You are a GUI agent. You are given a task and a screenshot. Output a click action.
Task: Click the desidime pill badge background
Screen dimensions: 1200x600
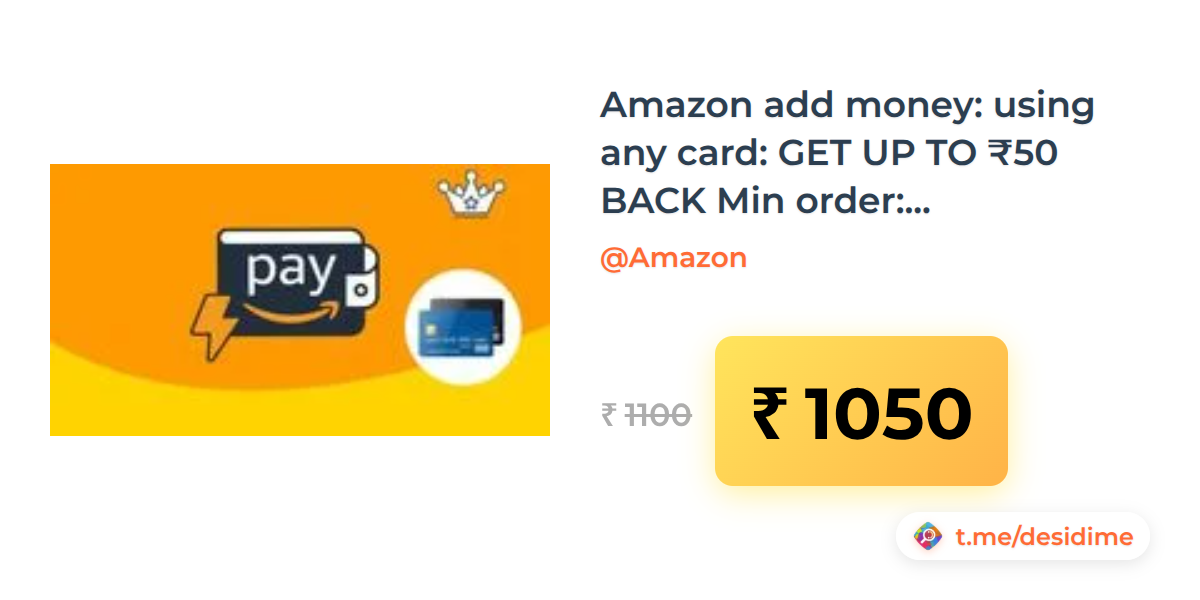[1023, 537]
